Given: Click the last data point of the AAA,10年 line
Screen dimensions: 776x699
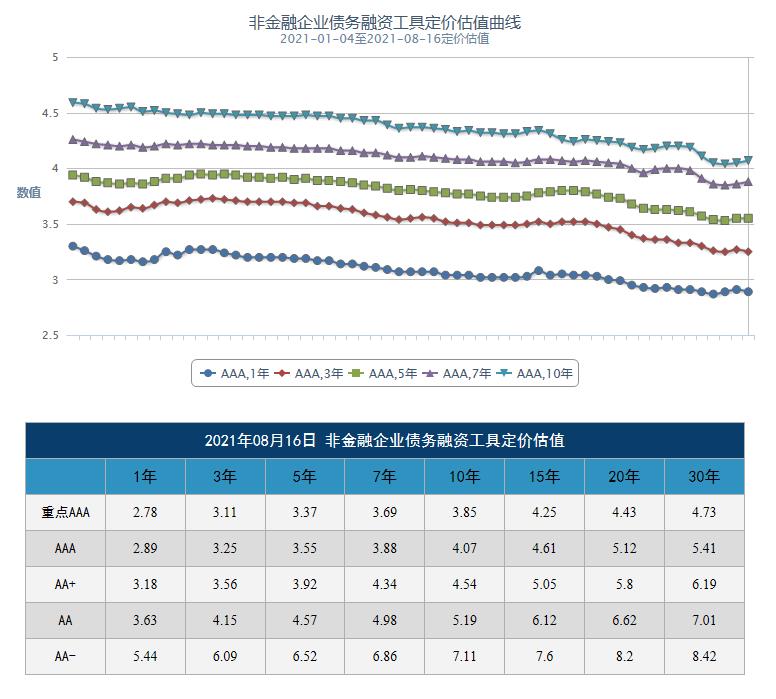Looking at the screenshot, I should 748,160.
